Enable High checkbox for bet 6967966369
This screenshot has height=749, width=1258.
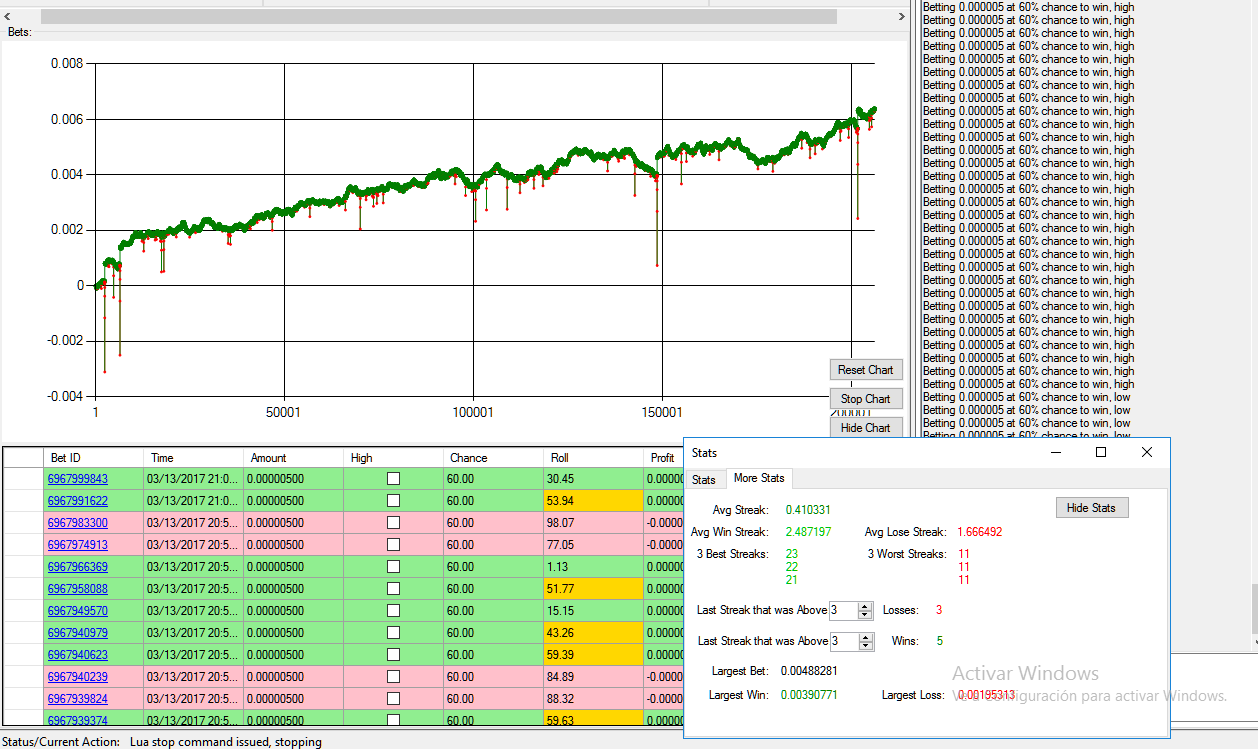pyautogui.click(x=393, y=567)
